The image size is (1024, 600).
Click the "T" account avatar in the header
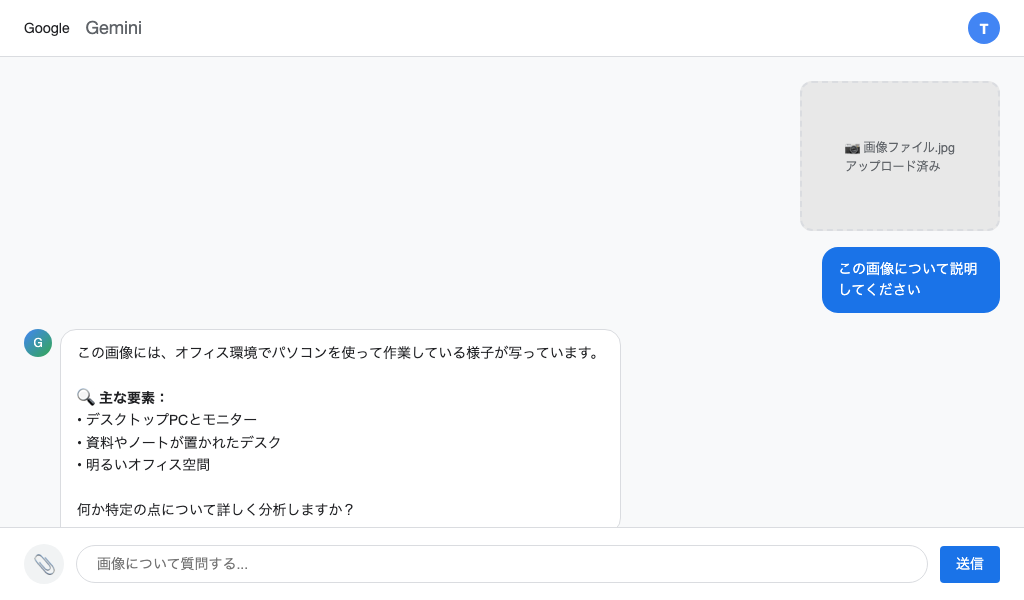(x=984, y=28)
